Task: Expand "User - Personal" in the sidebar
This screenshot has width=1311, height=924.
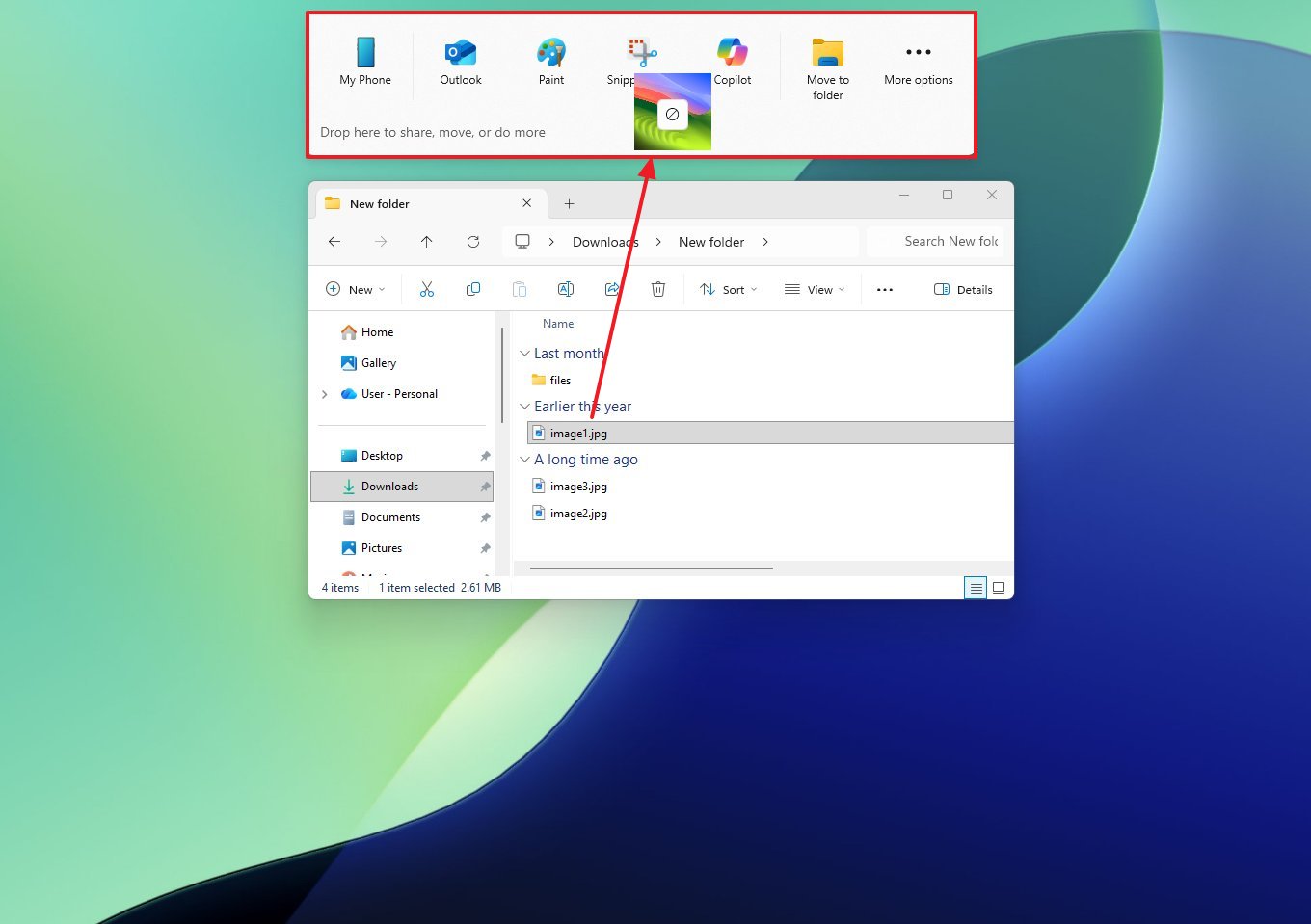Action: pyautogui.click(x=325, y=394)
